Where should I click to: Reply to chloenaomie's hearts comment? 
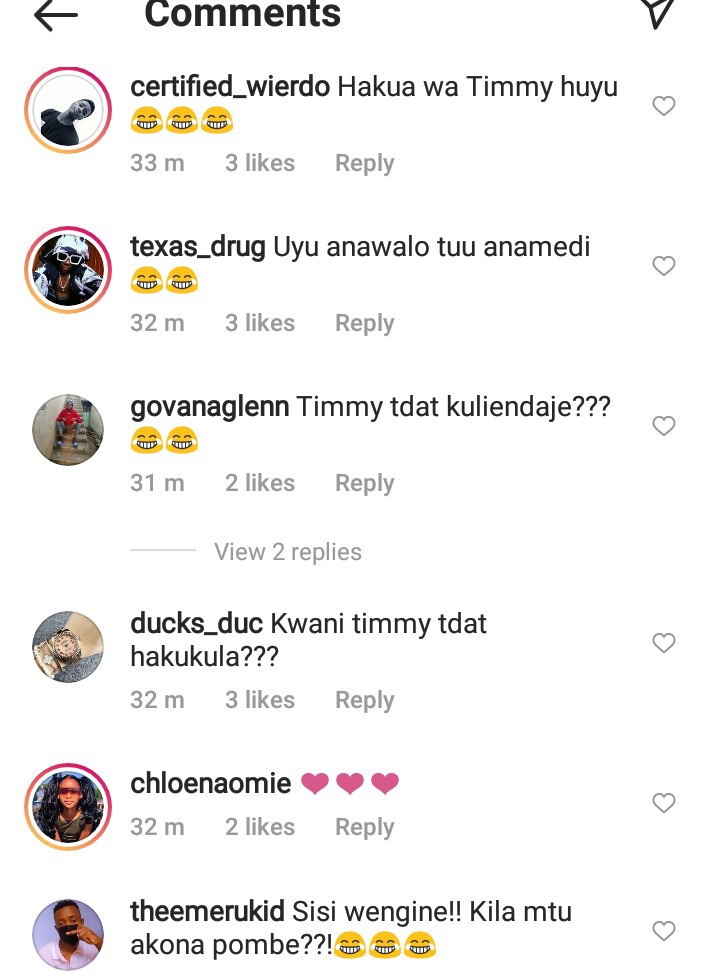(x=365, y=827)
